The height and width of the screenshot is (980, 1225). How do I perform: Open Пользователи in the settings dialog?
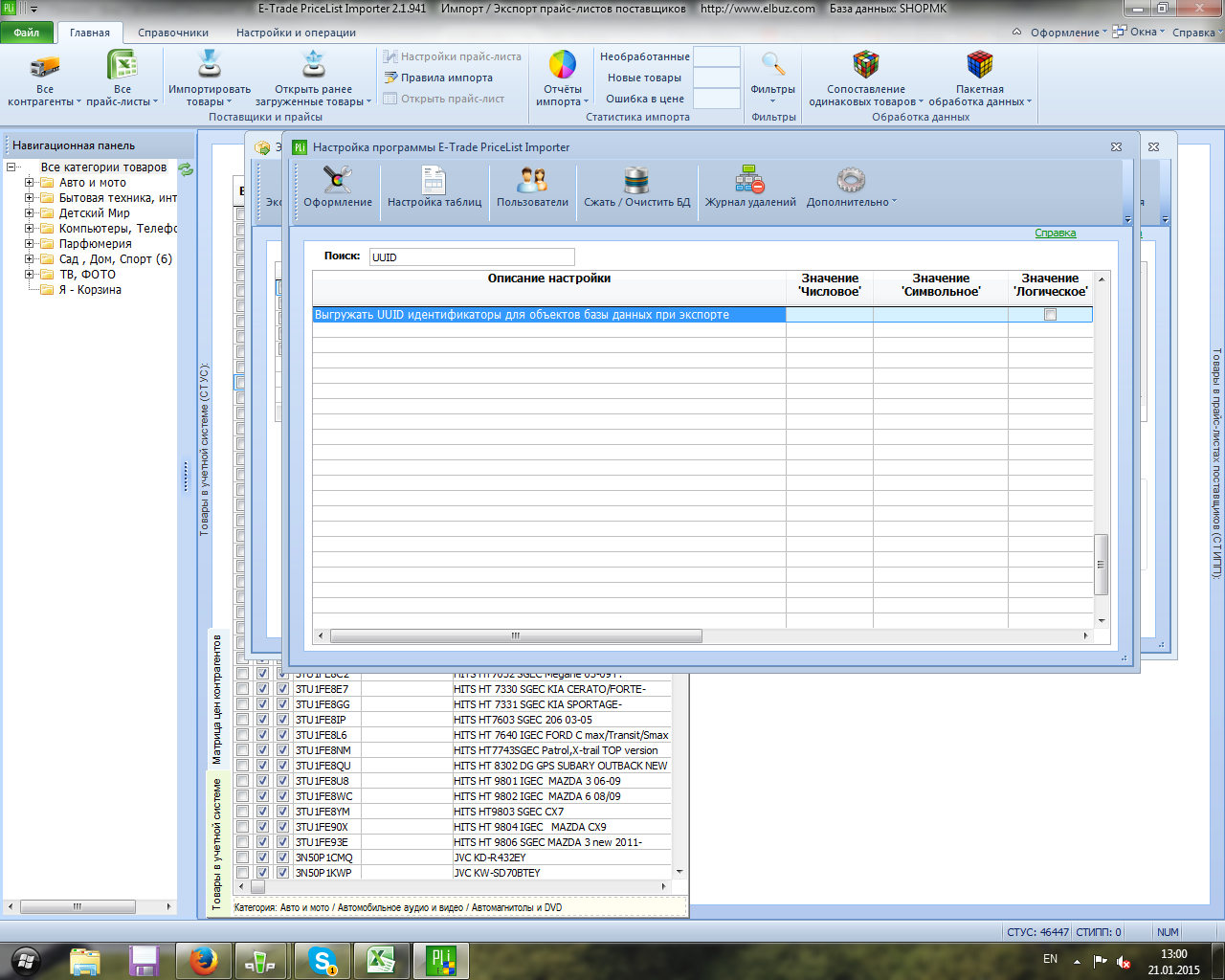[532, 186]
